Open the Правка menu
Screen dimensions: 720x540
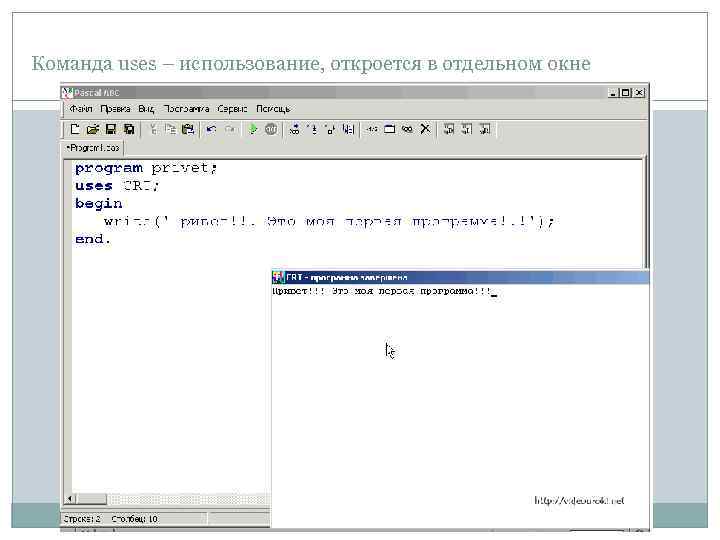pyautogui.click(x=115, y=109)
